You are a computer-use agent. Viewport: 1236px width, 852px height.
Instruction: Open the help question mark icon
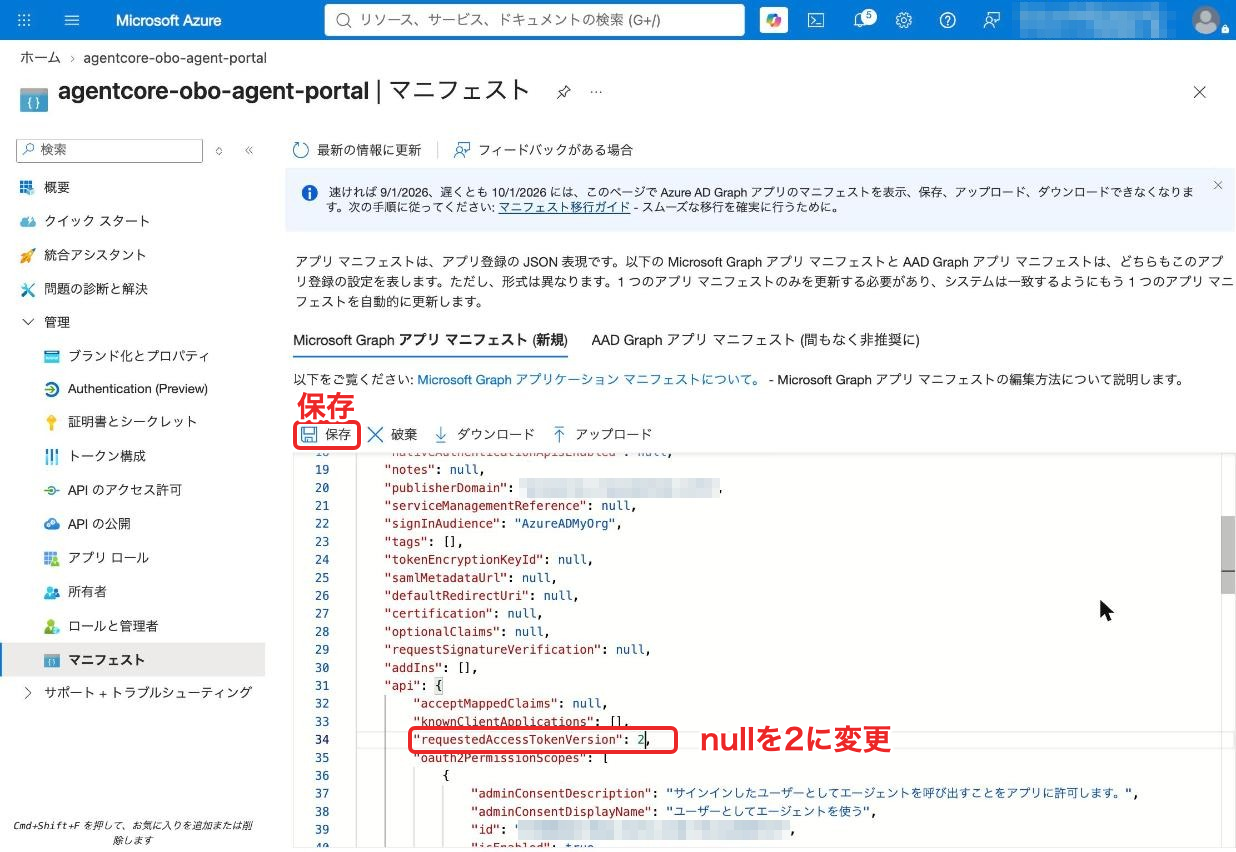point(948,20)
